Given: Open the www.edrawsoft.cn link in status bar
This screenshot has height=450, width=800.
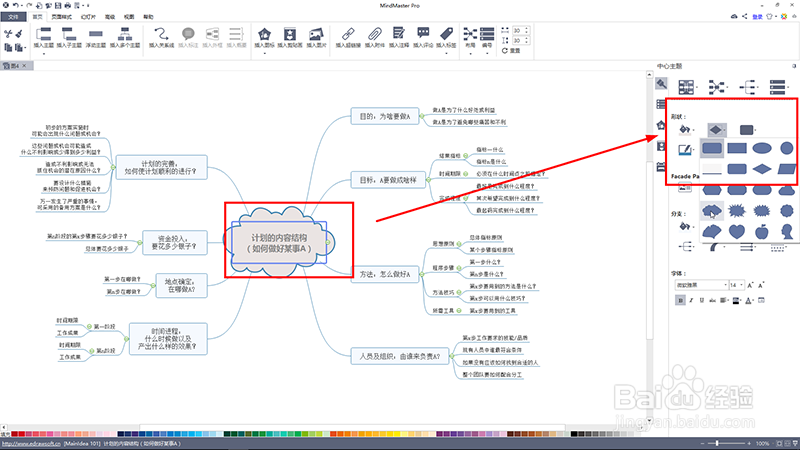Looking at the screenshot, I should pos(31,444).
